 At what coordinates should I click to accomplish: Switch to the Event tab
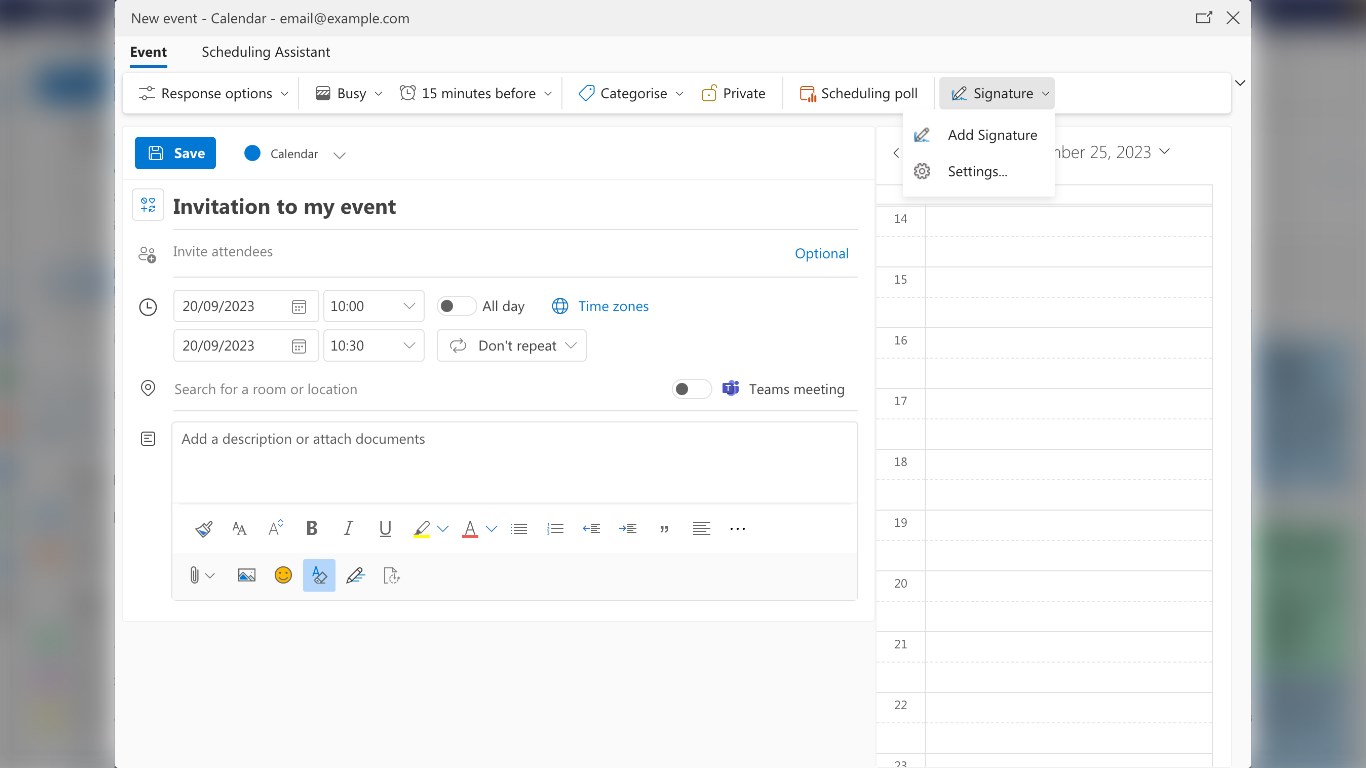[148, 52]
